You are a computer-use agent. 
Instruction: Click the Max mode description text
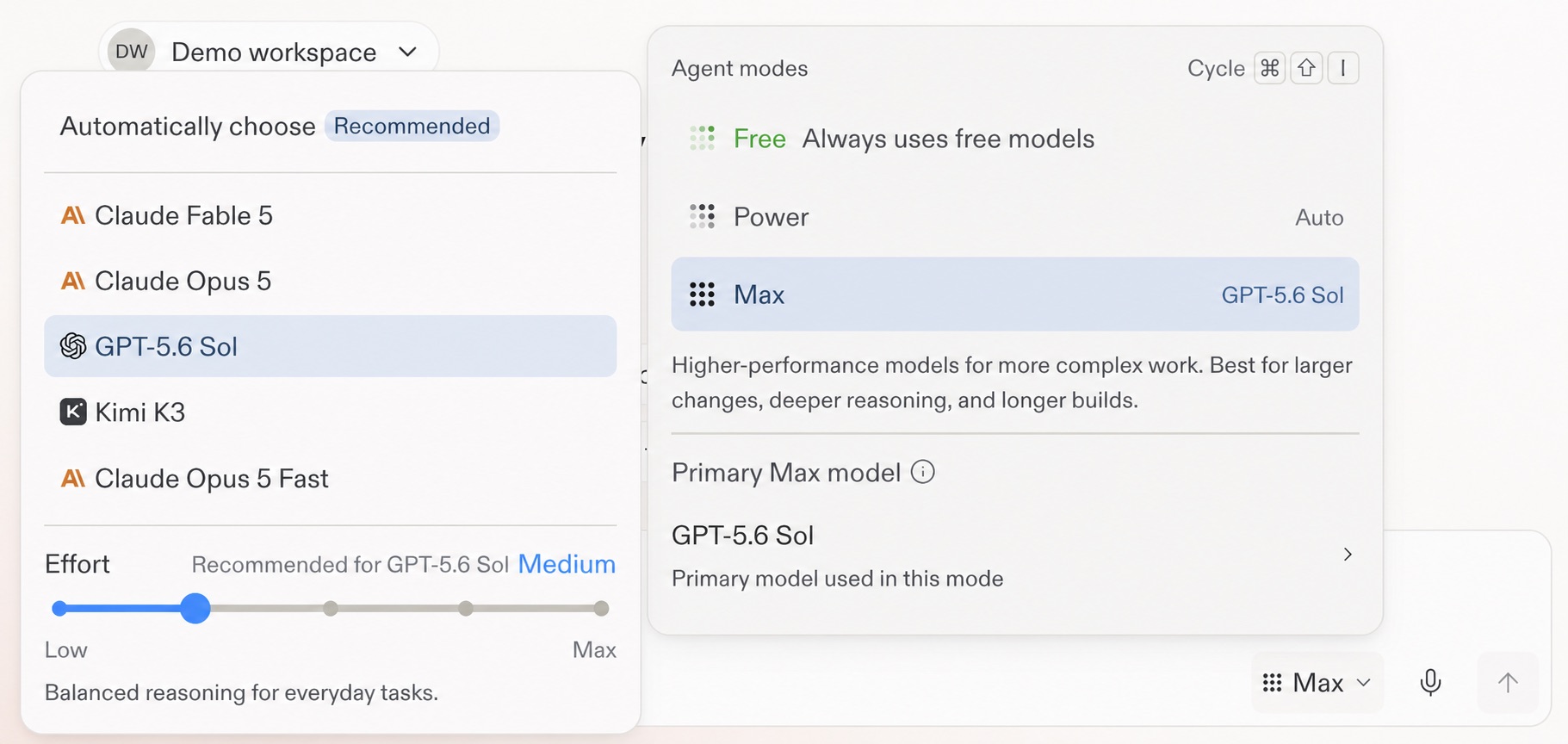click(x=1012, y=382)
